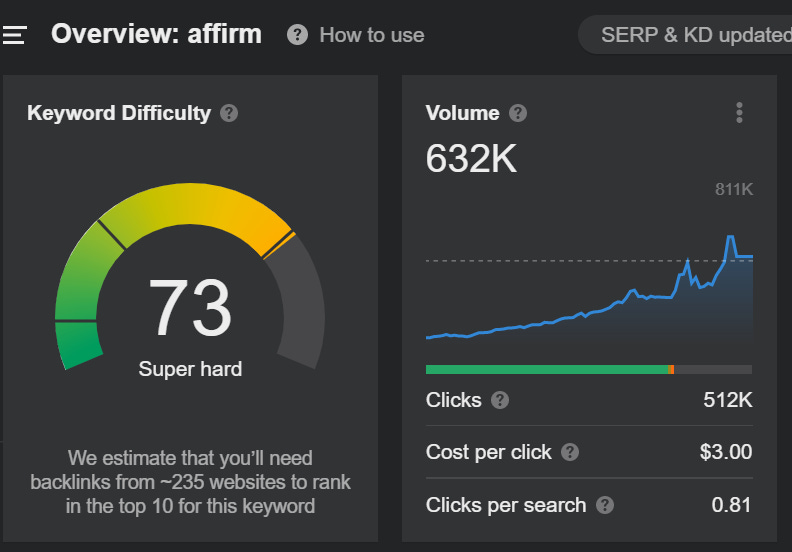The height and width of the screenshot is (552, 792).
Task: Click the Clicks row label
Action: click(454, 400)
